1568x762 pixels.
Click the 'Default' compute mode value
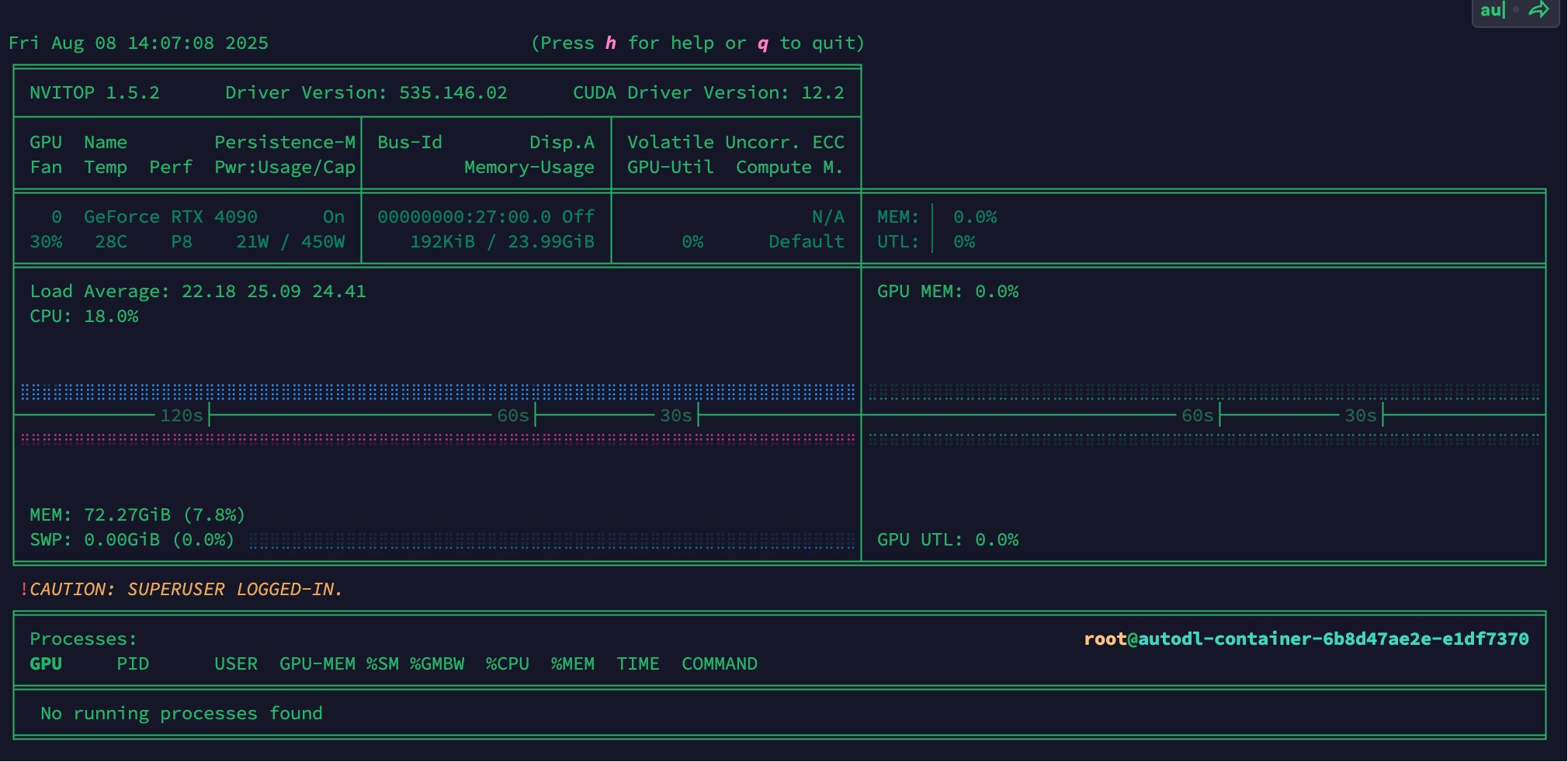pyautogui.click(x=807, y=242)
